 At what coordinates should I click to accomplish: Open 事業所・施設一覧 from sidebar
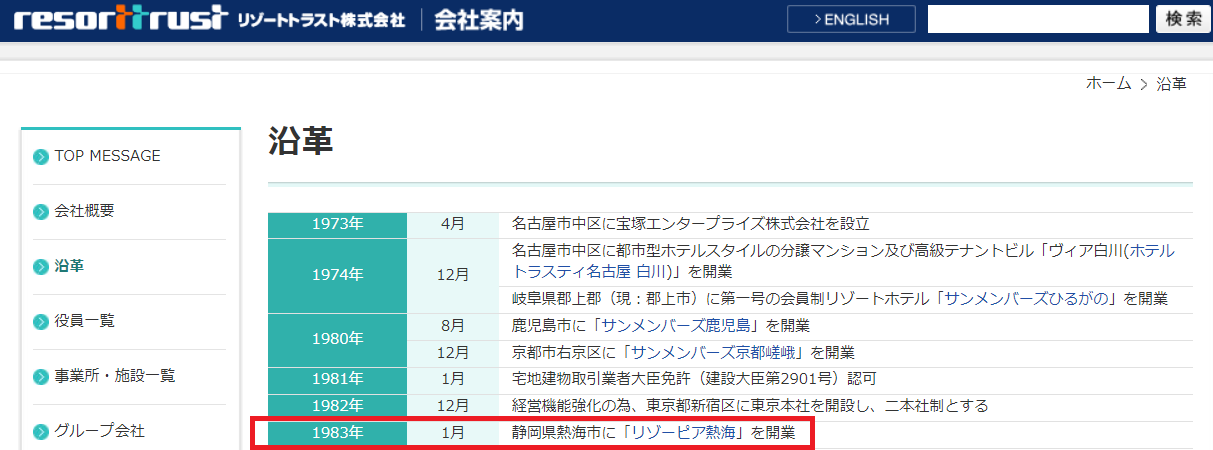[x=115, y=376]
